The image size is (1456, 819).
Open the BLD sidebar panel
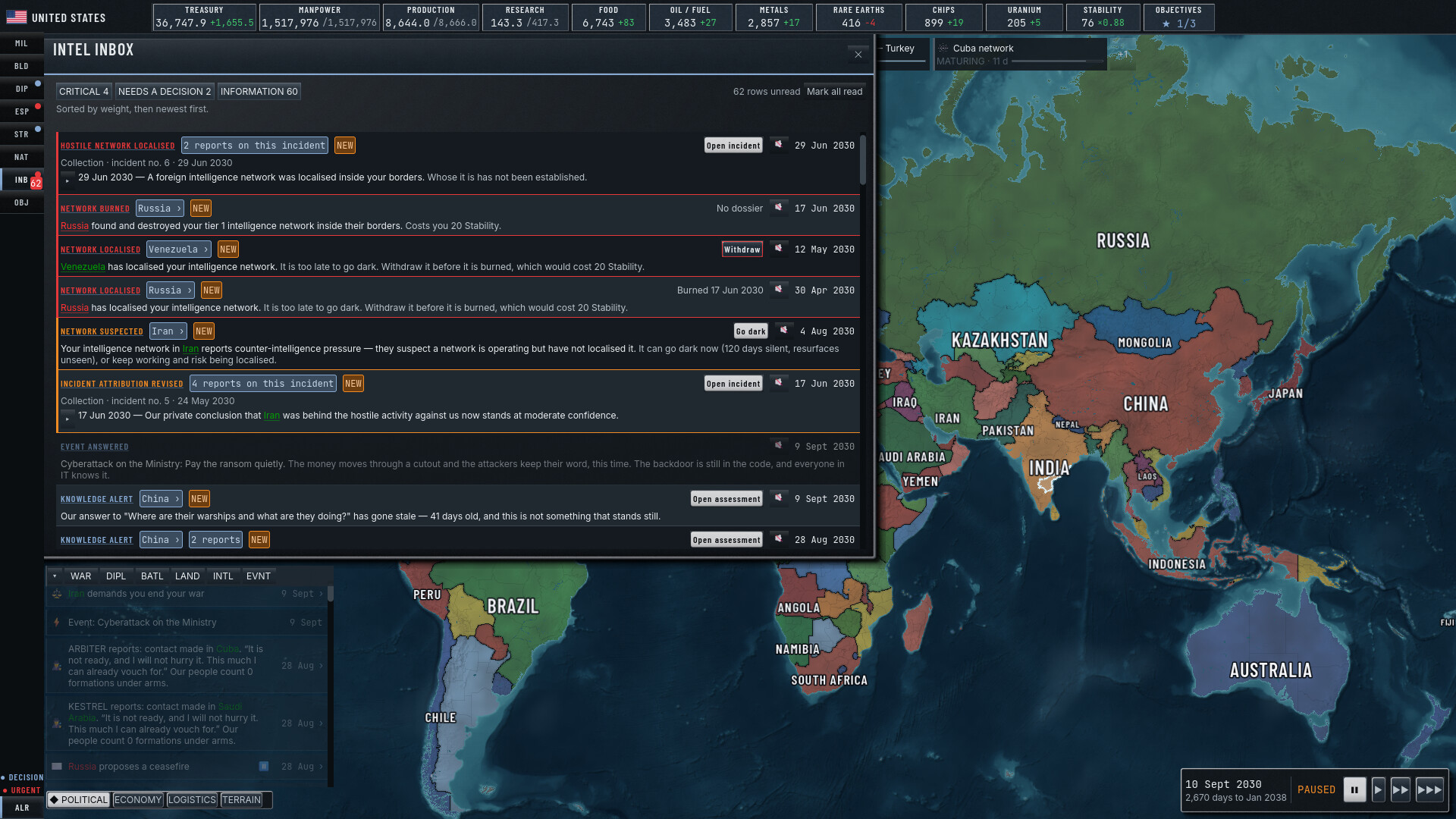click(21, 66)
